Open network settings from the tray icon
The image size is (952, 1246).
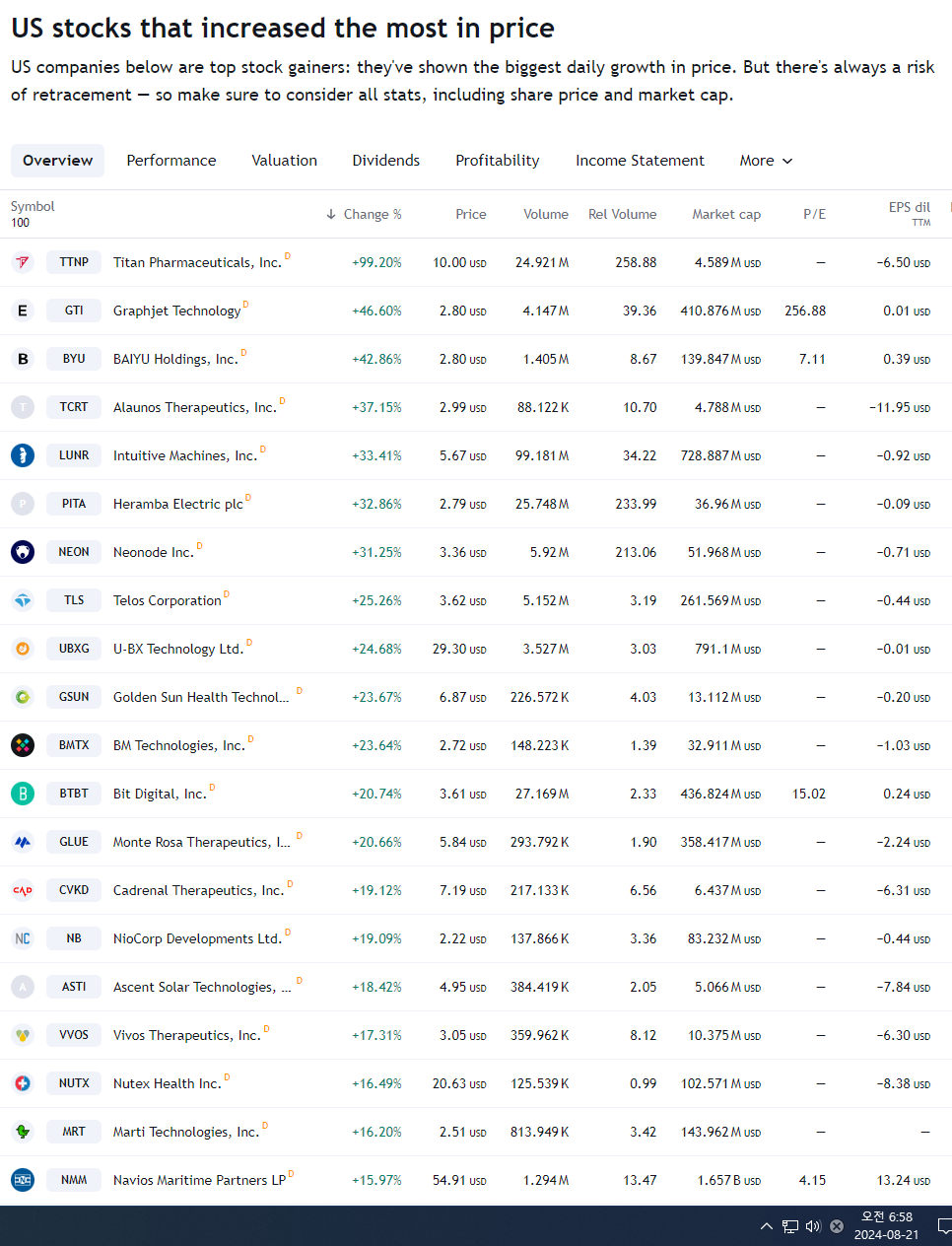790,1226
